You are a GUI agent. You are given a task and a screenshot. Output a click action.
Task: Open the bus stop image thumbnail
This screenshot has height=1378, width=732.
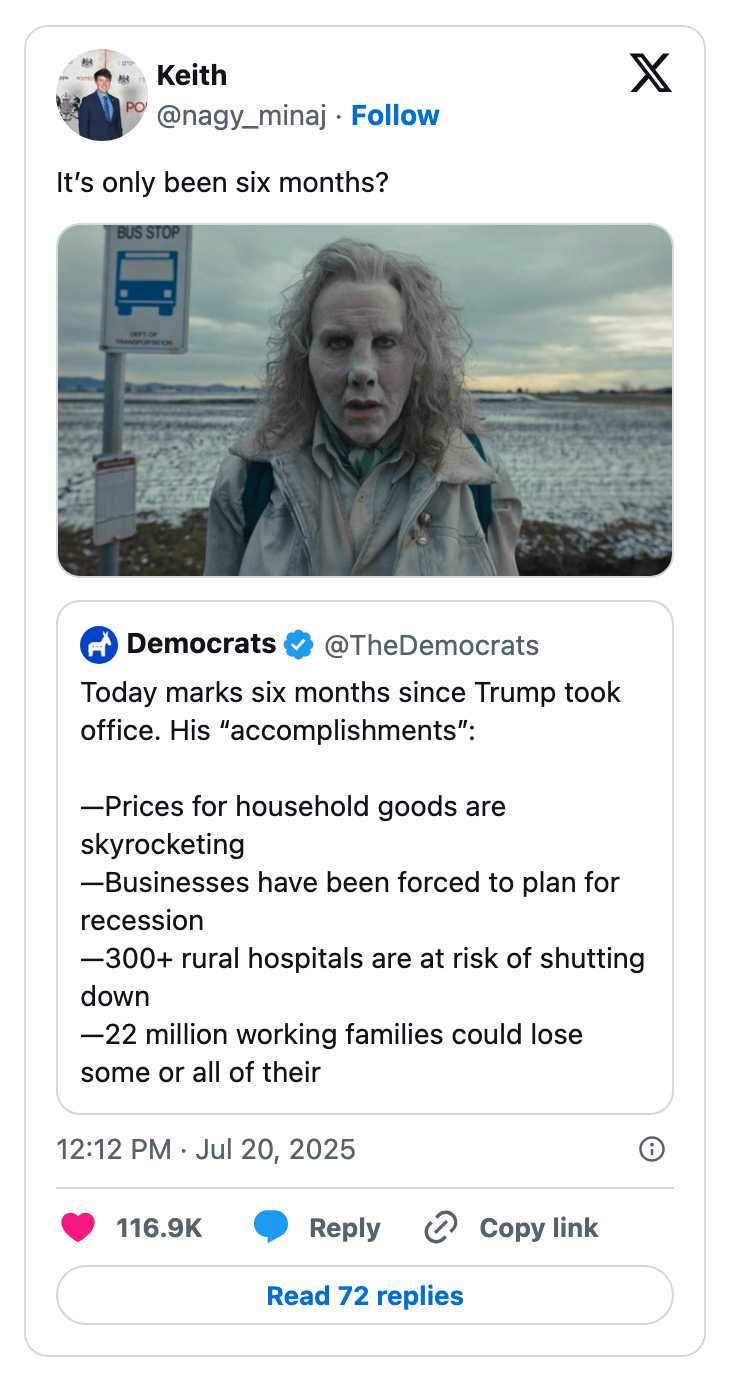(x=365, y=400)
